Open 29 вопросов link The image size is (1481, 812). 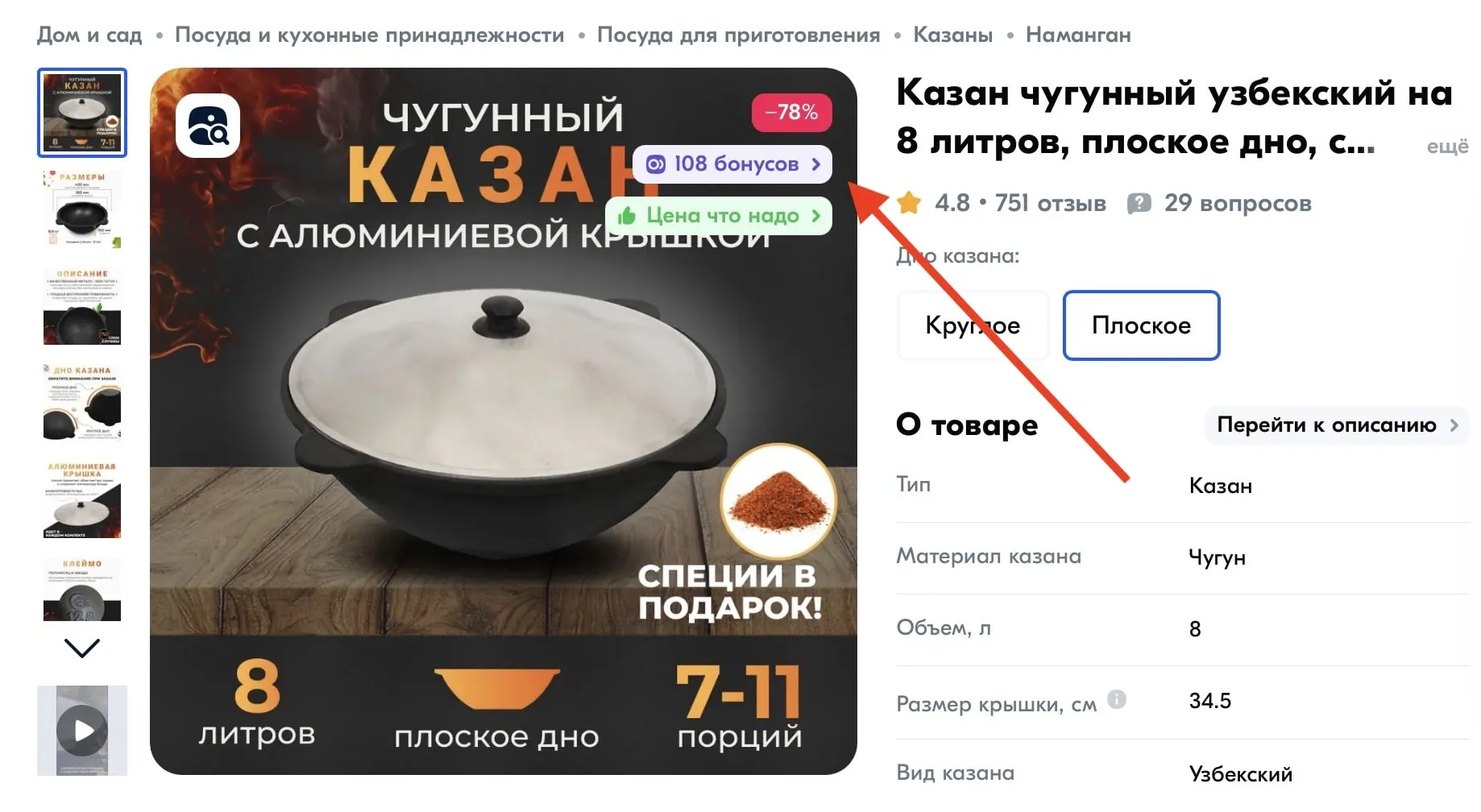(1238, 203)
